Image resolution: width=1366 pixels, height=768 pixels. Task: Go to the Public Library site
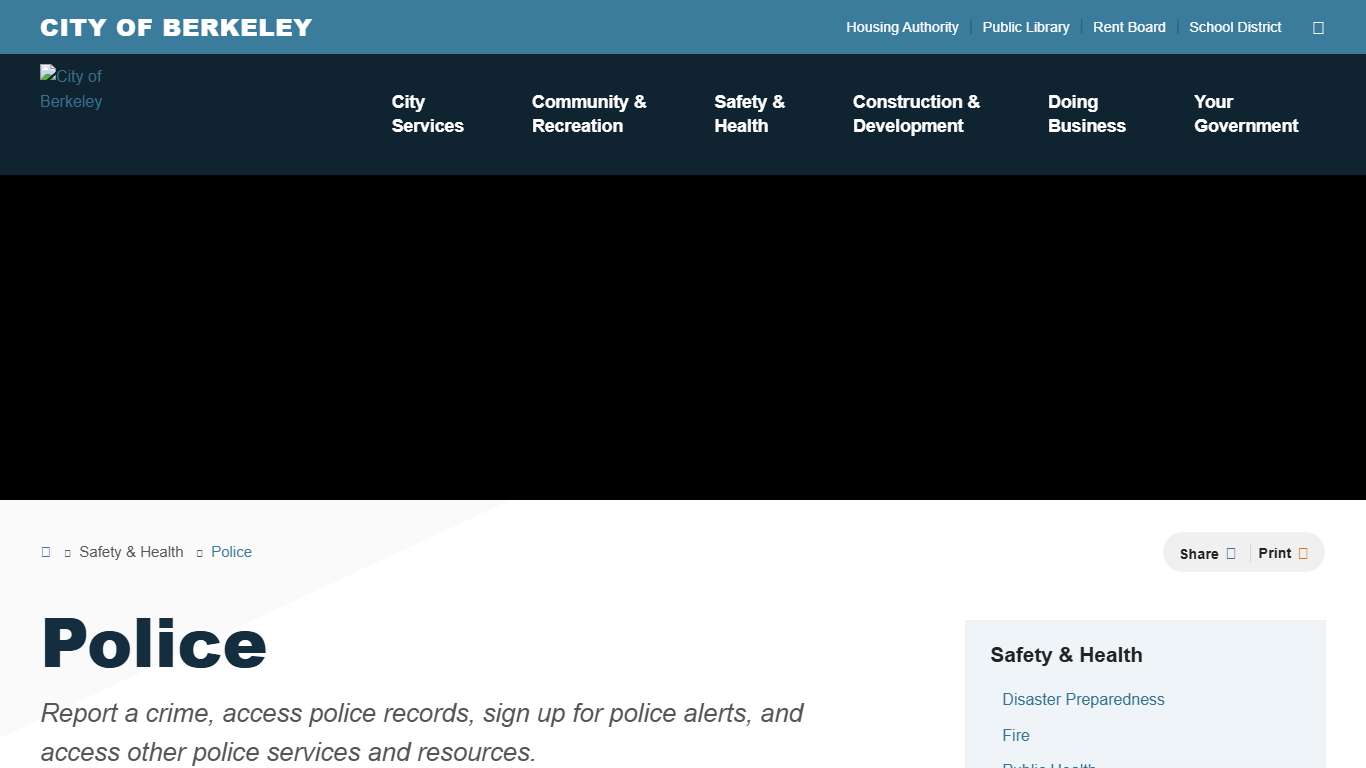[x=1025, y=27]
